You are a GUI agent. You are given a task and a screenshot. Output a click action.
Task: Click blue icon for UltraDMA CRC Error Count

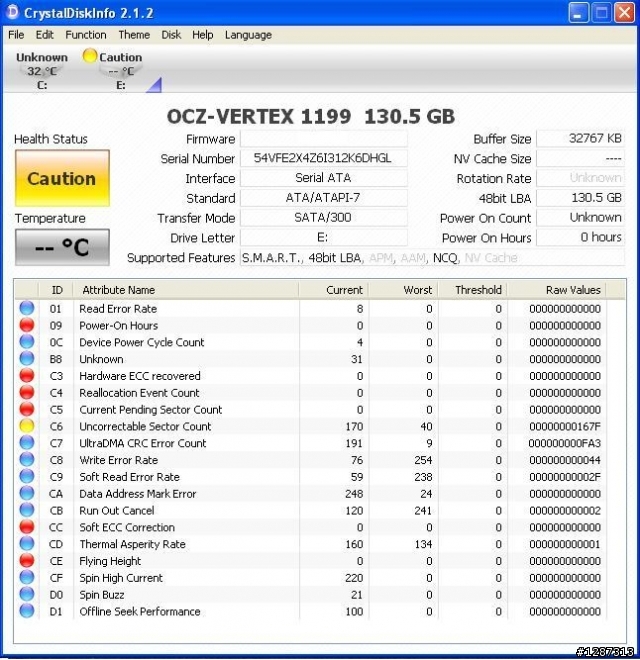(27, 443)
